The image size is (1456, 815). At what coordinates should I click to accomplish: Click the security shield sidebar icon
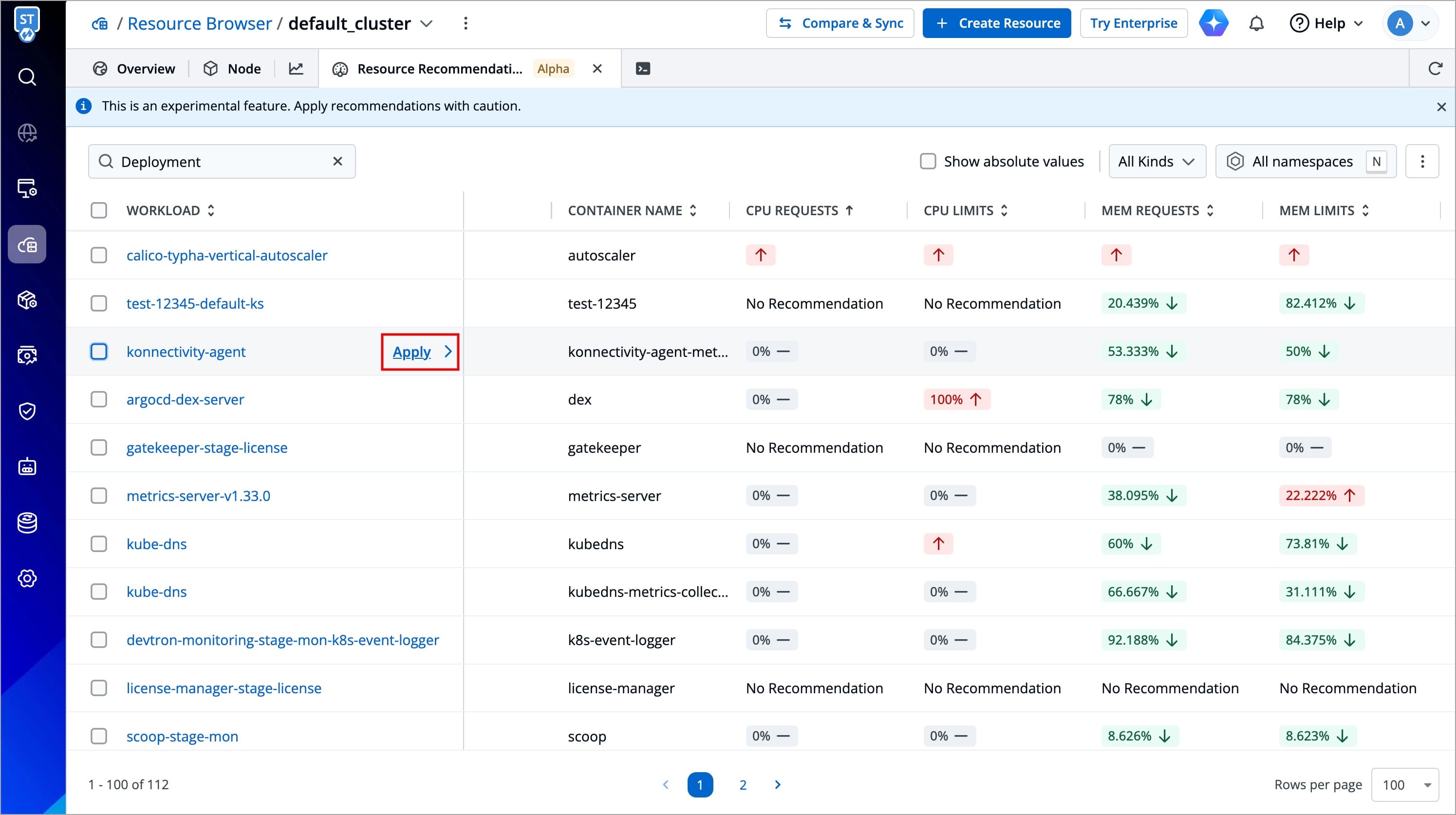(27, 411)
